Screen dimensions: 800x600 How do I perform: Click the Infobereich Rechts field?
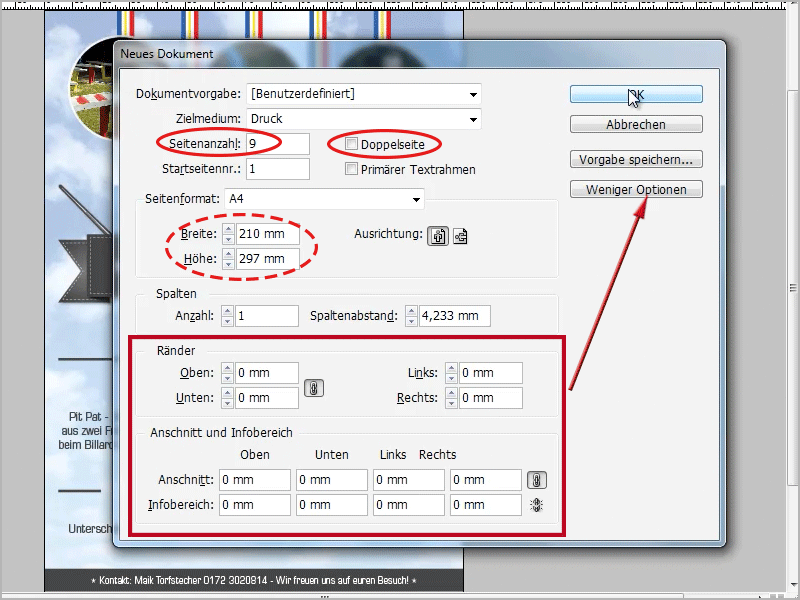[486, 505]
